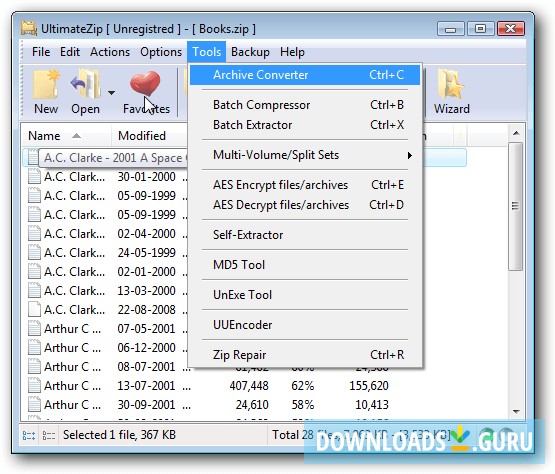The height and width of the screenshot is (474, 555).
Task: Click the UltimateZip title bar app icon
Action: coord(29,29)
